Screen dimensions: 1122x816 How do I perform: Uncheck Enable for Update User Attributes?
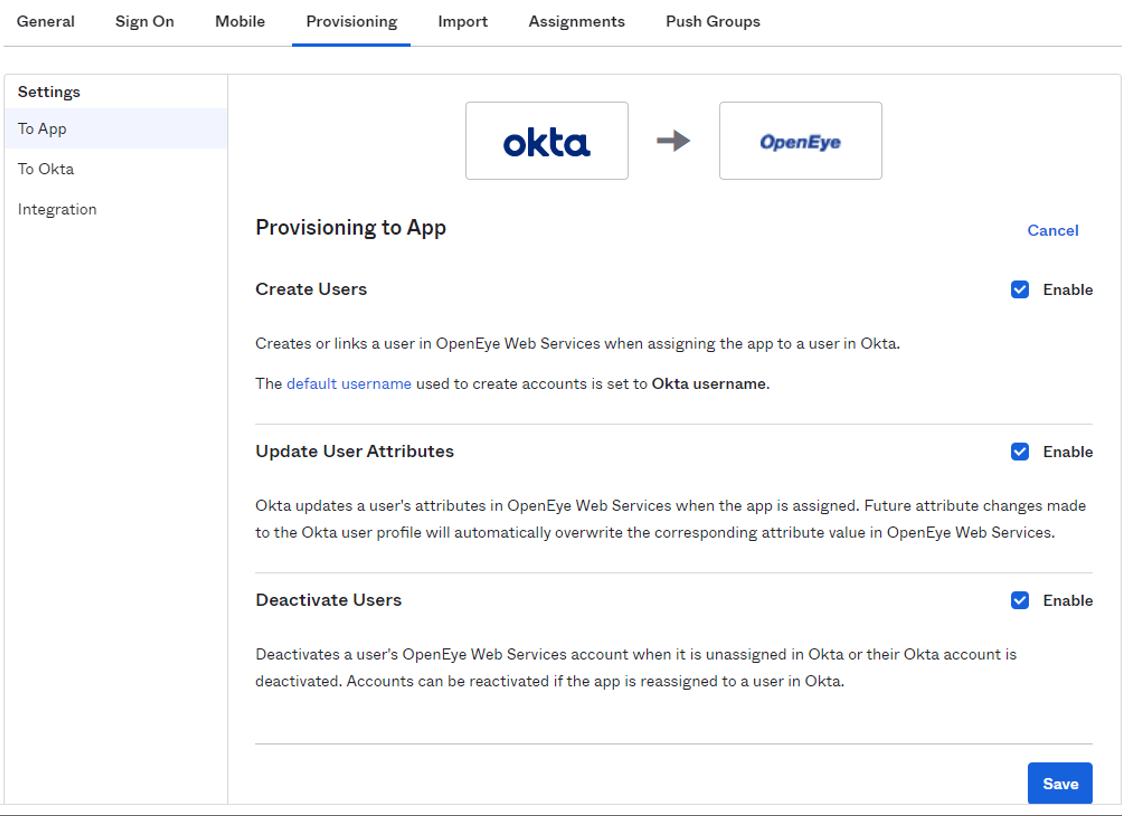1020,451
